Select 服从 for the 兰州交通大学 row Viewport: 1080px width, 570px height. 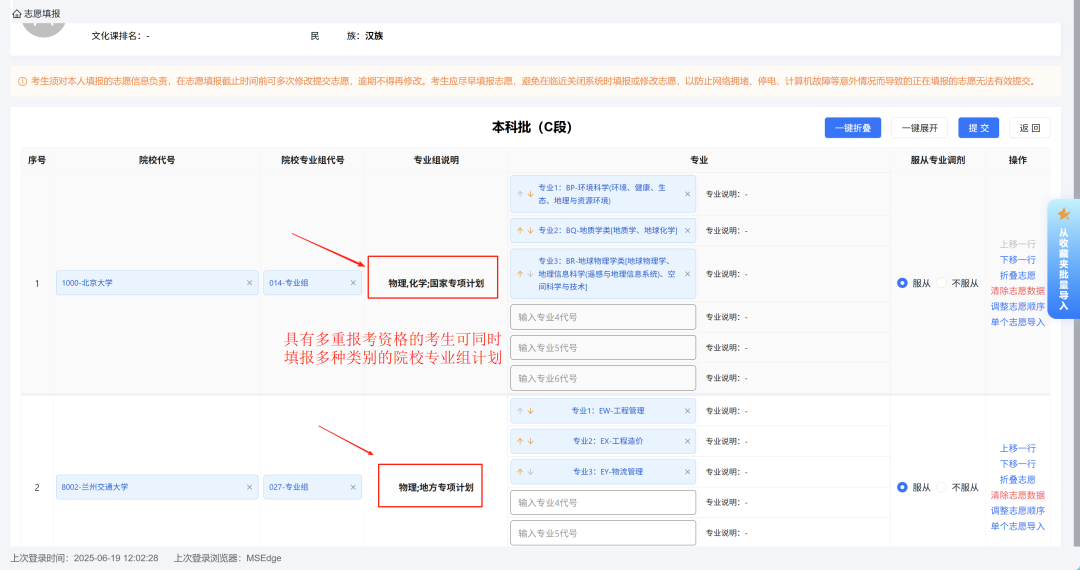(x=902, y=487)
